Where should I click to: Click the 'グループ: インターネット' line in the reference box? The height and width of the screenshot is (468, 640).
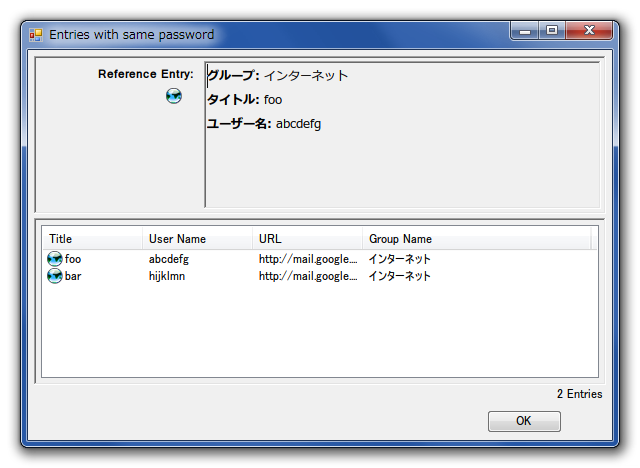point(278,75)
